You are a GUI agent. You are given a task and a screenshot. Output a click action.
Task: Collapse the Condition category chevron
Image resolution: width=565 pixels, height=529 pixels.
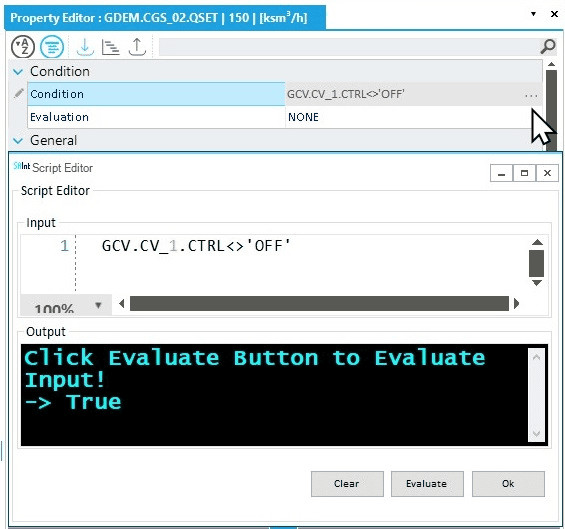18,72
